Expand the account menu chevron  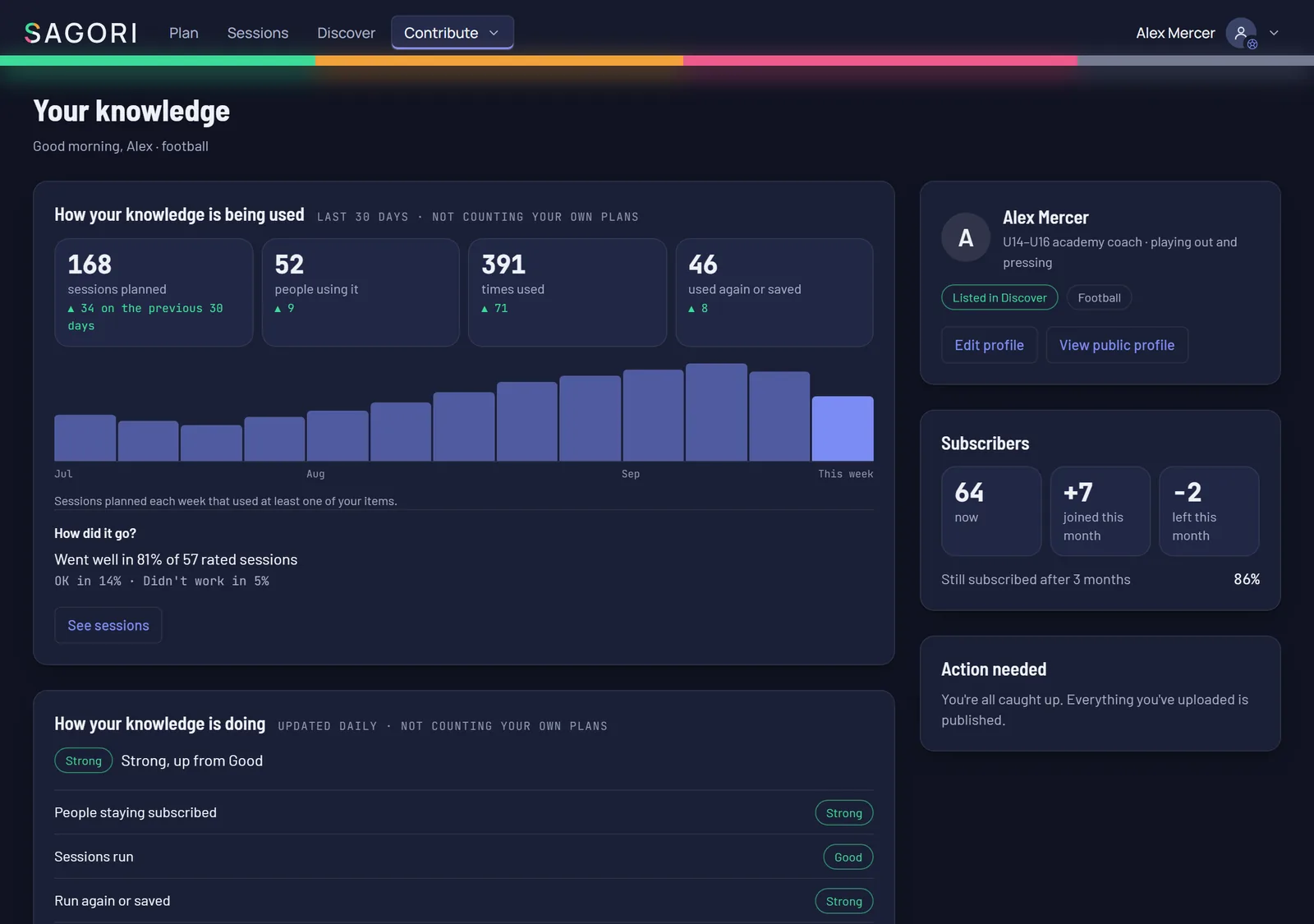[1274, 33]
